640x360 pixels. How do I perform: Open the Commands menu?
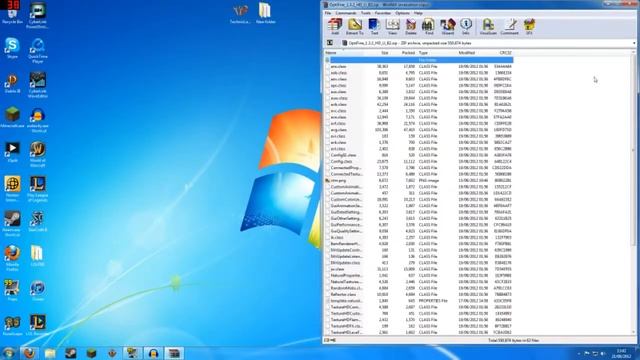tap(346, 13)
